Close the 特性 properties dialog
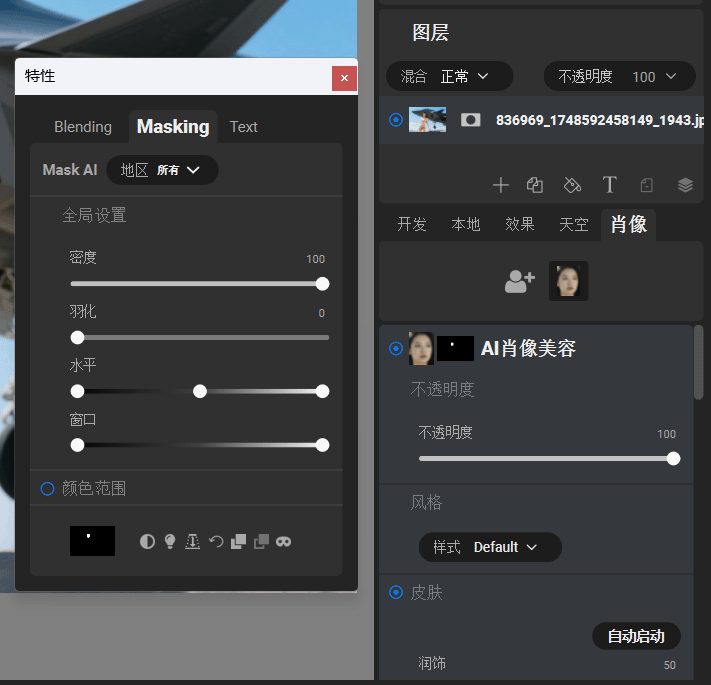 click(x=344, y=78)
